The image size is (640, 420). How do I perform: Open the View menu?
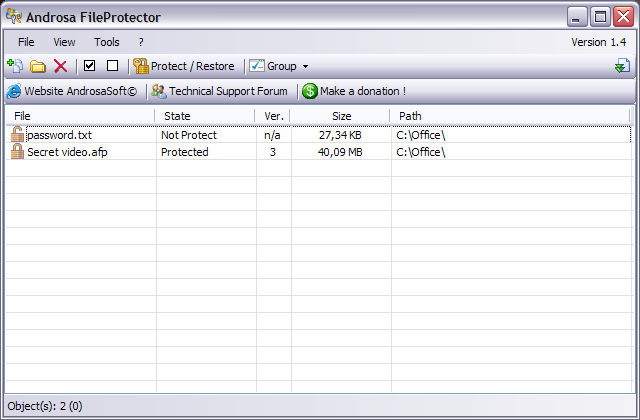click(64, 42)
